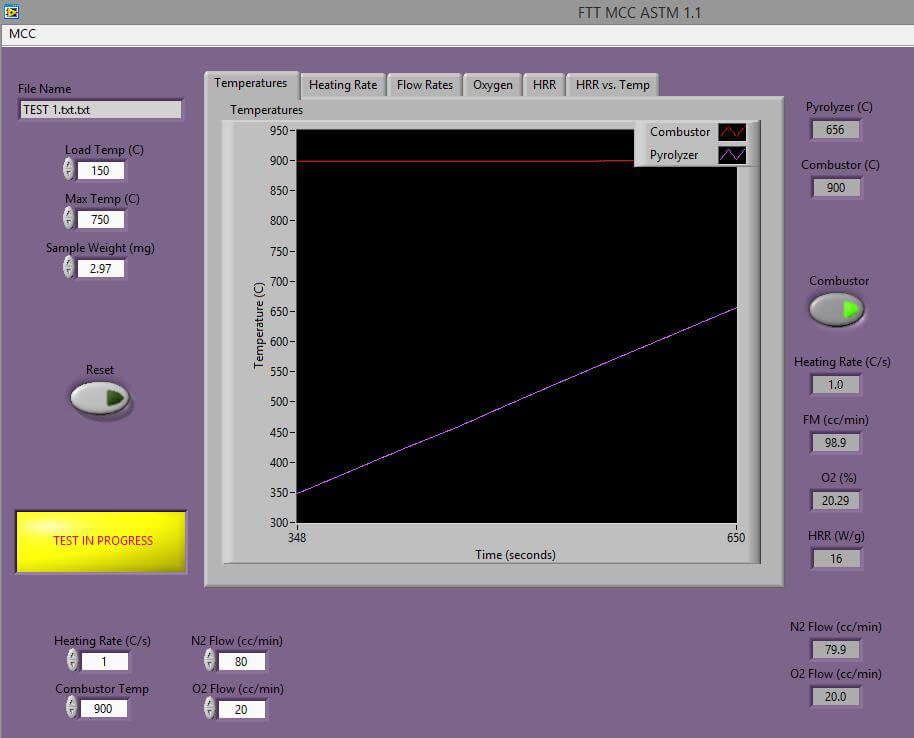
Task: Click the LabVIEW app icon in title bar
Action: point(12,13)
